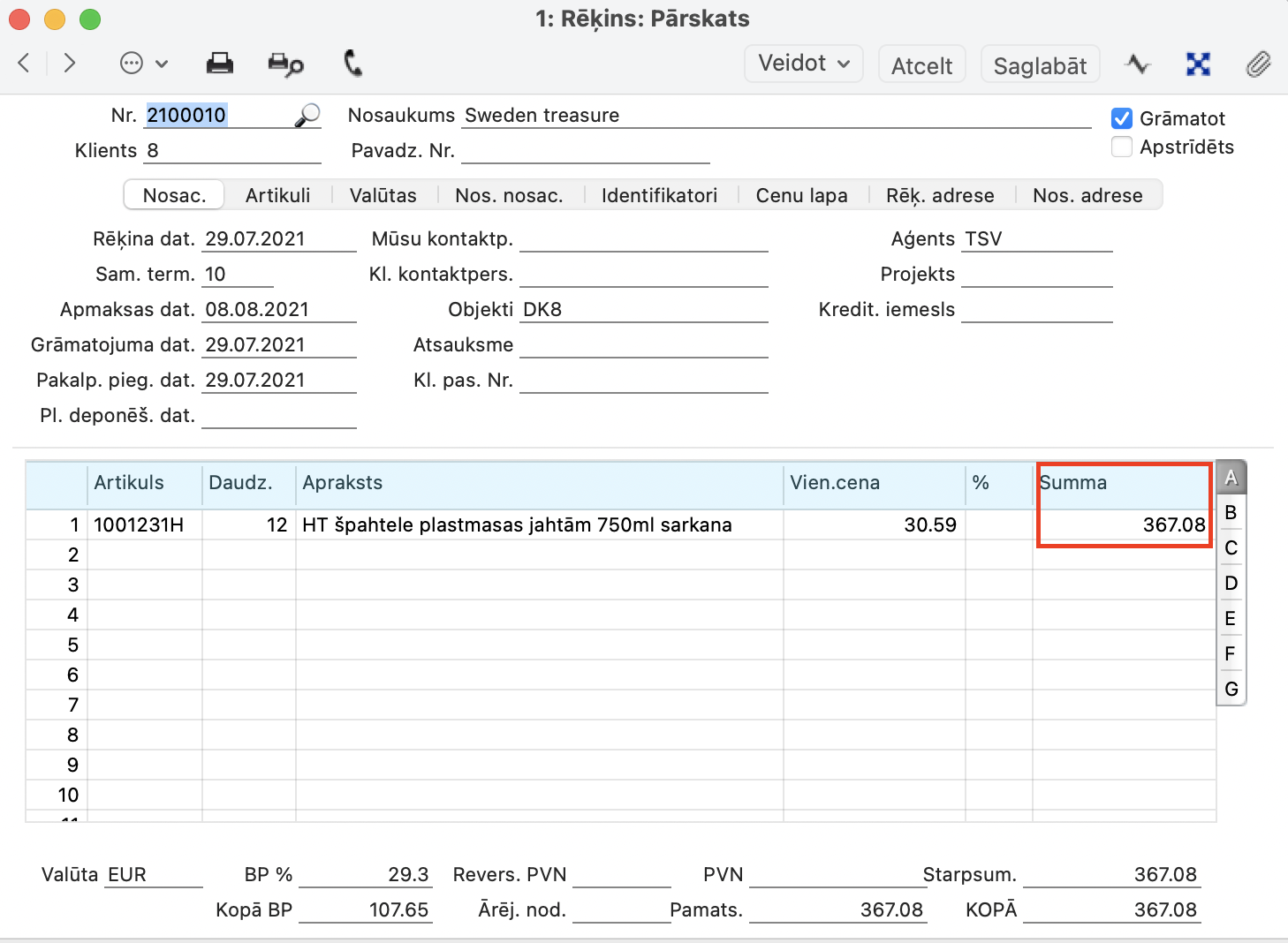Go to previous record with back arrow

[25, 64]
